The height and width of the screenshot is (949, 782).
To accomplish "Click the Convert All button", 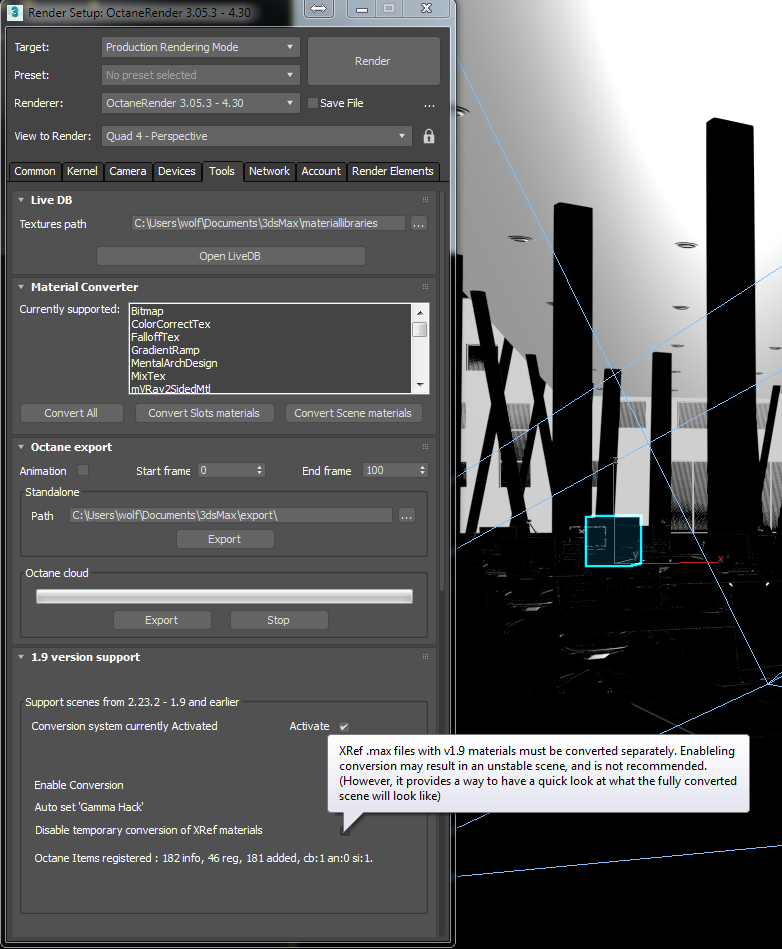I will (71, 413).
